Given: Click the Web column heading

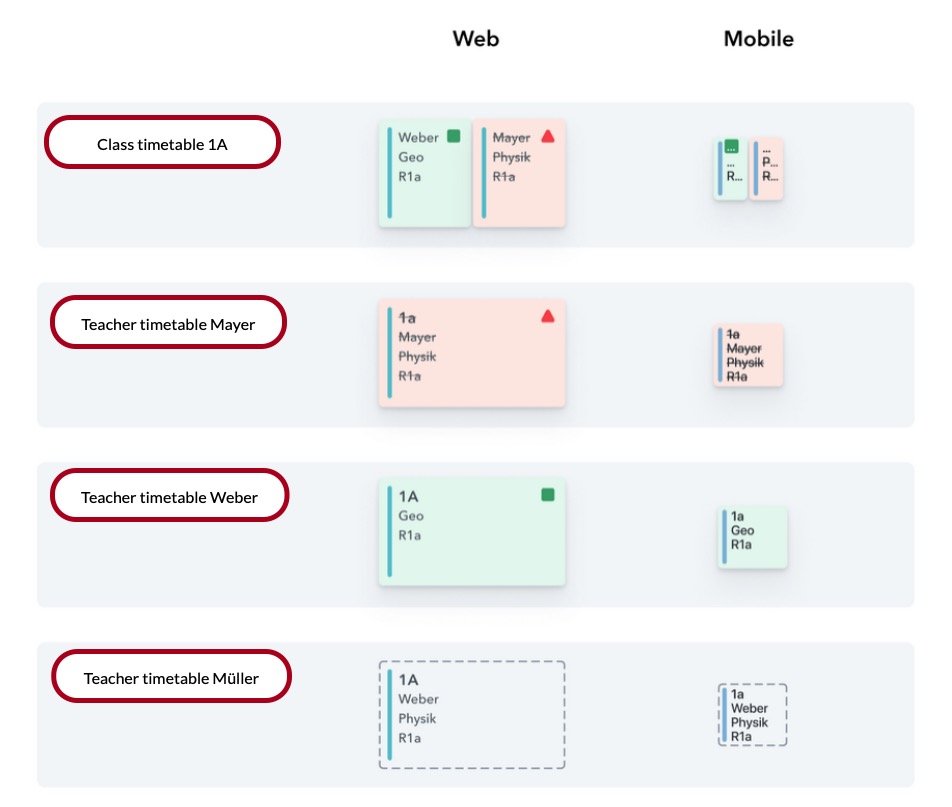Looking at the screenshot, I should [x=475, y=39].
